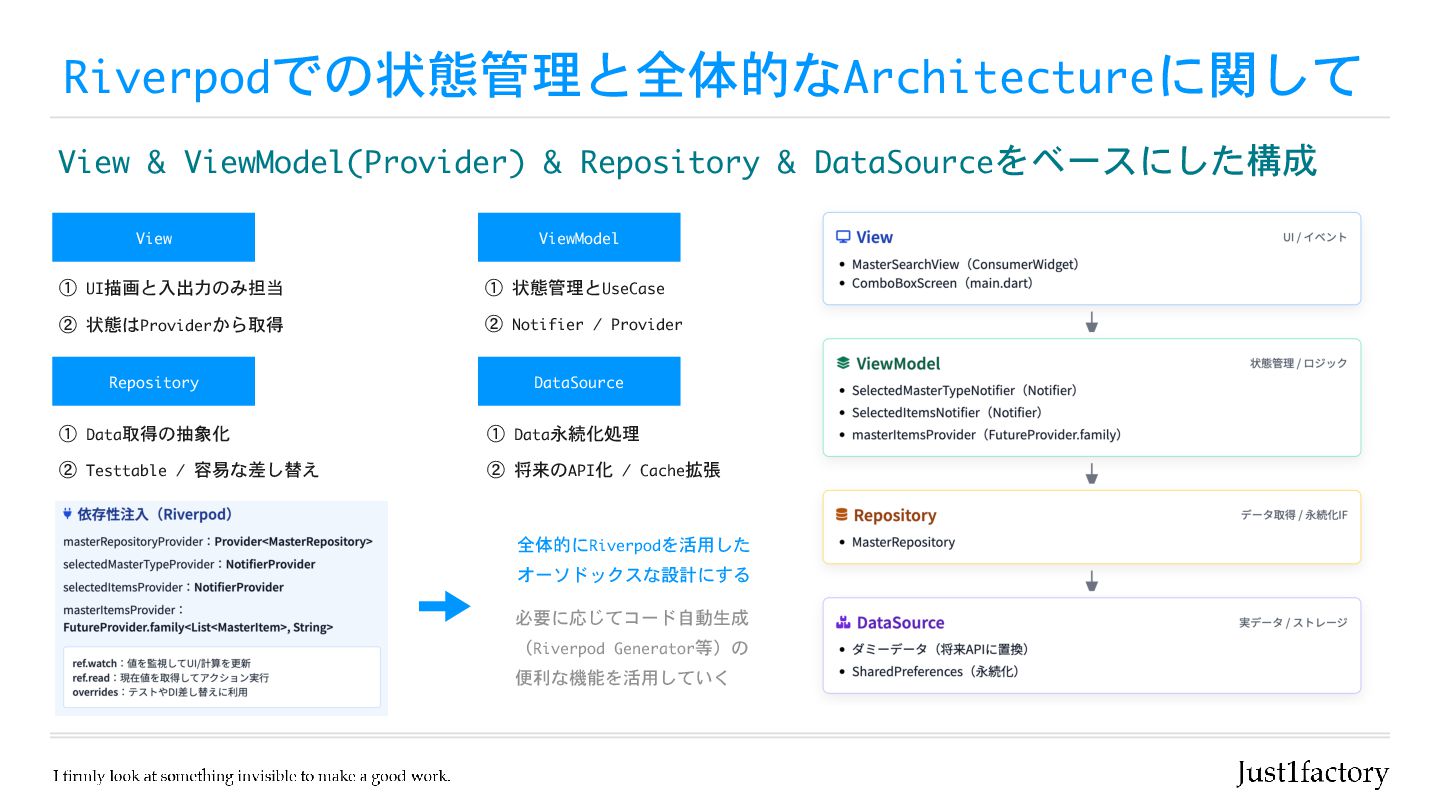Click the Repository card heading
Image resolution: width=1440 pixels, height=810 pixels.
(895, 515)
